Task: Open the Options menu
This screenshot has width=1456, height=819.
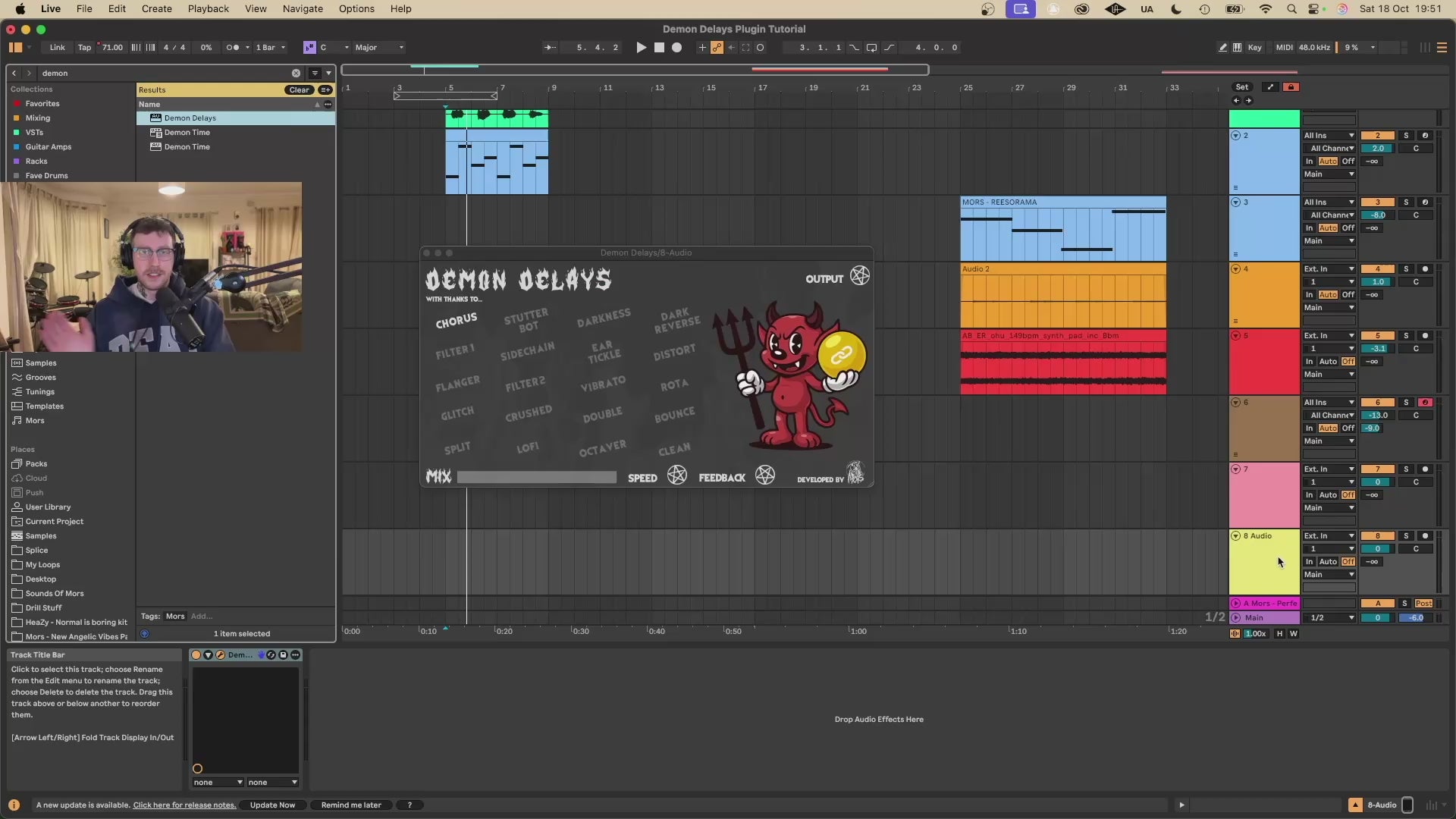Action: click(356, 9)
